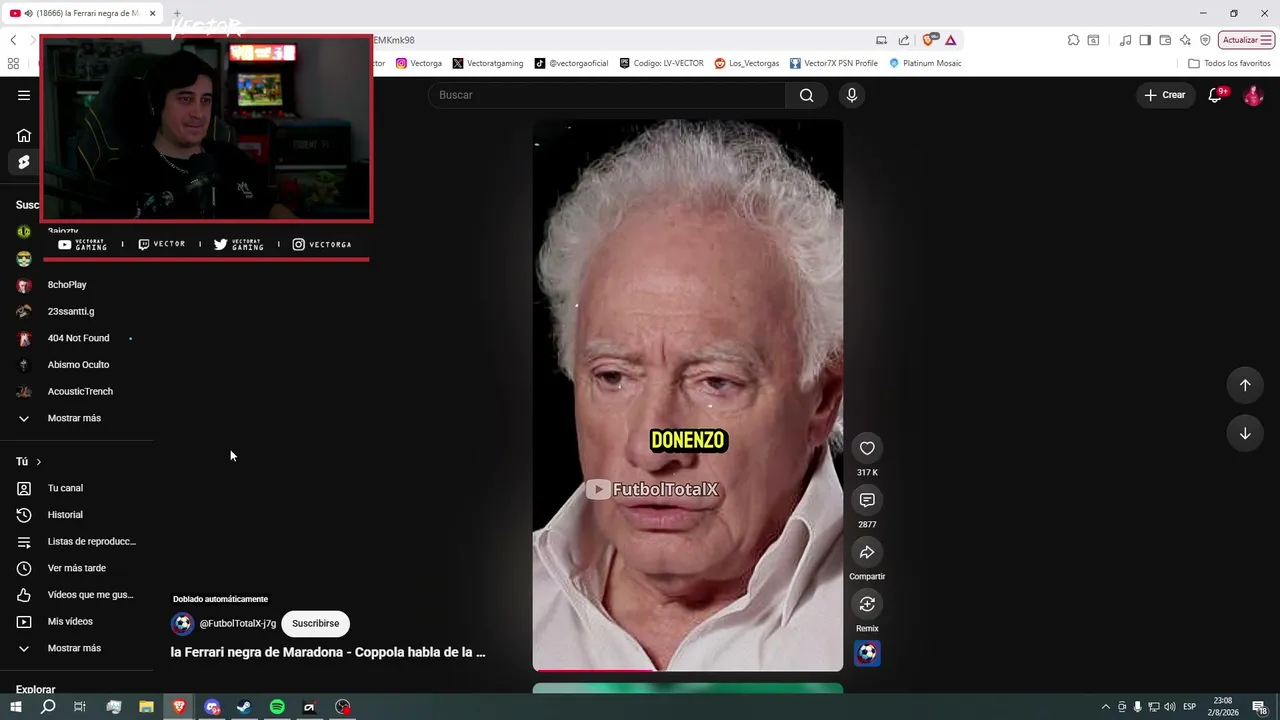Open YouTube notifications bell
The height and width of the screenshot is (720, 1280).
(1216, 95)
